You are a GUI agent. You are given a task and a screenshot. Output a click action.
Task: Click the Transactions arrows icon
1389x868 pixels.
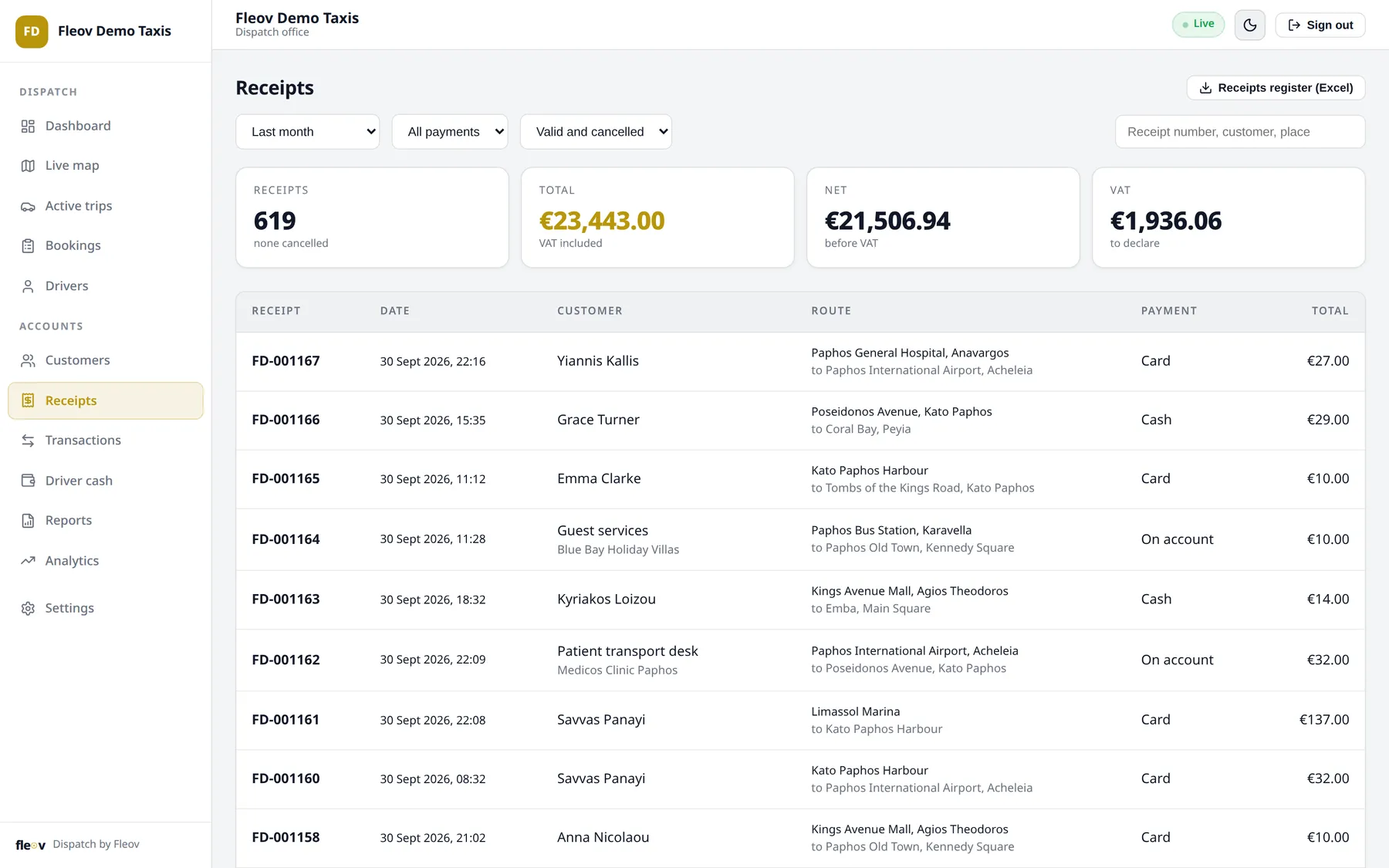28,441
